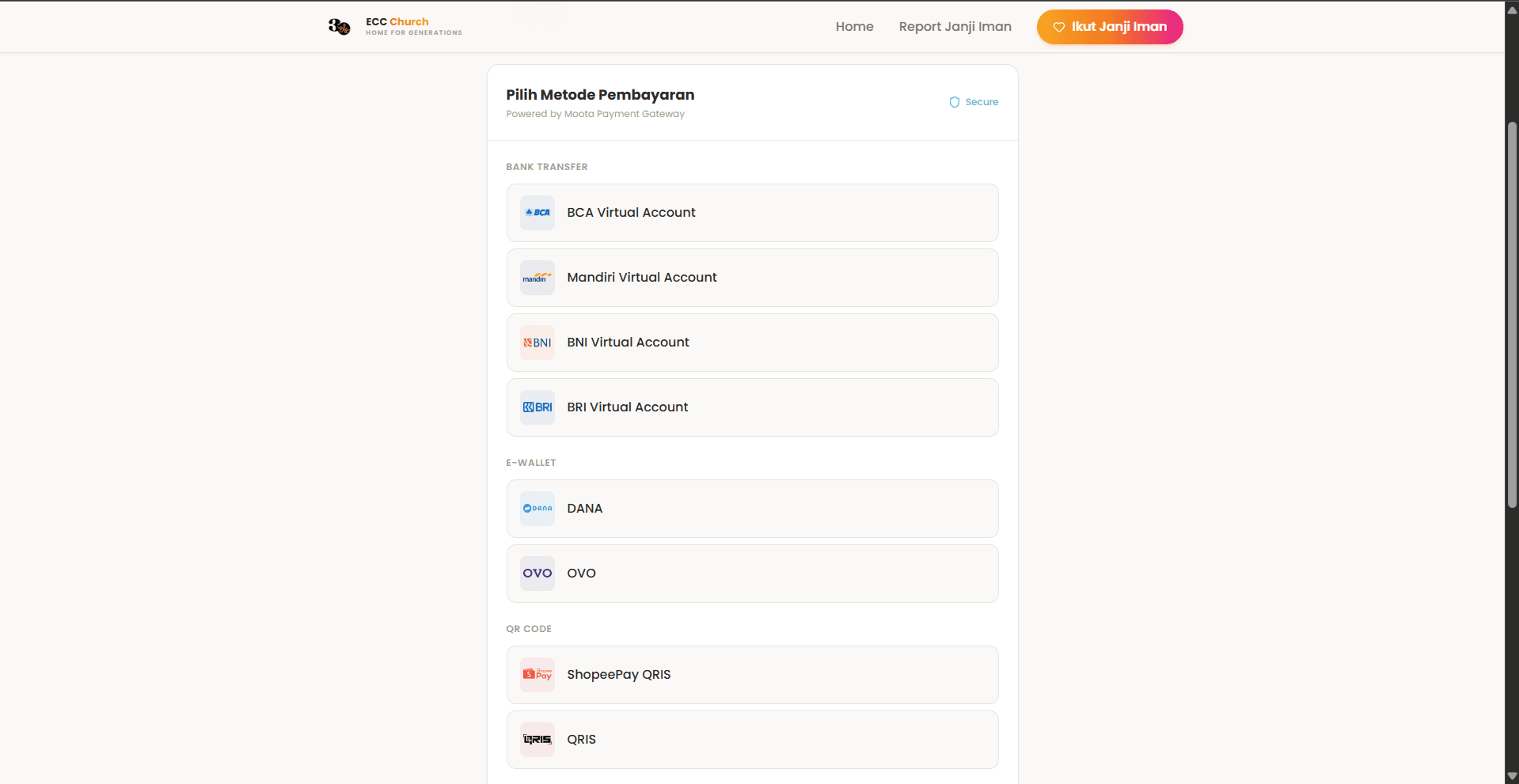Click the ShopeePay logo icon
1519x784 pixels.
click(x=537, y=675)
